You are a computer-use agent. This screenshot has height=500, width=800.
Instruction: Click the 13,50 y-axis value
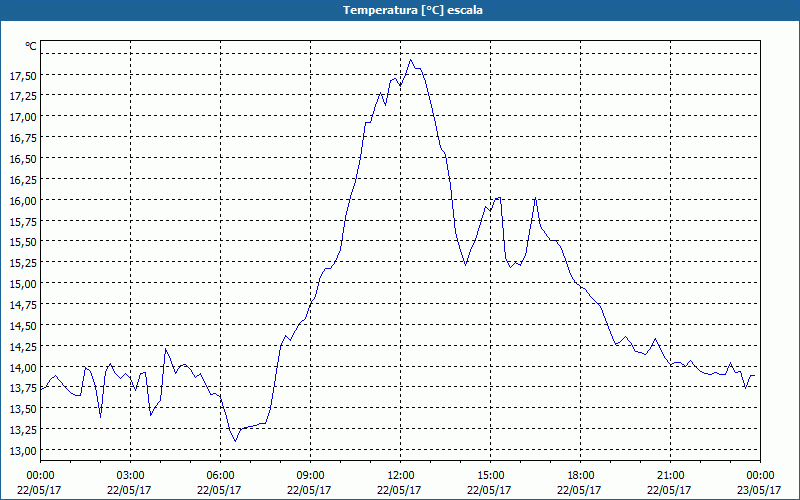(x=23, y=409)
